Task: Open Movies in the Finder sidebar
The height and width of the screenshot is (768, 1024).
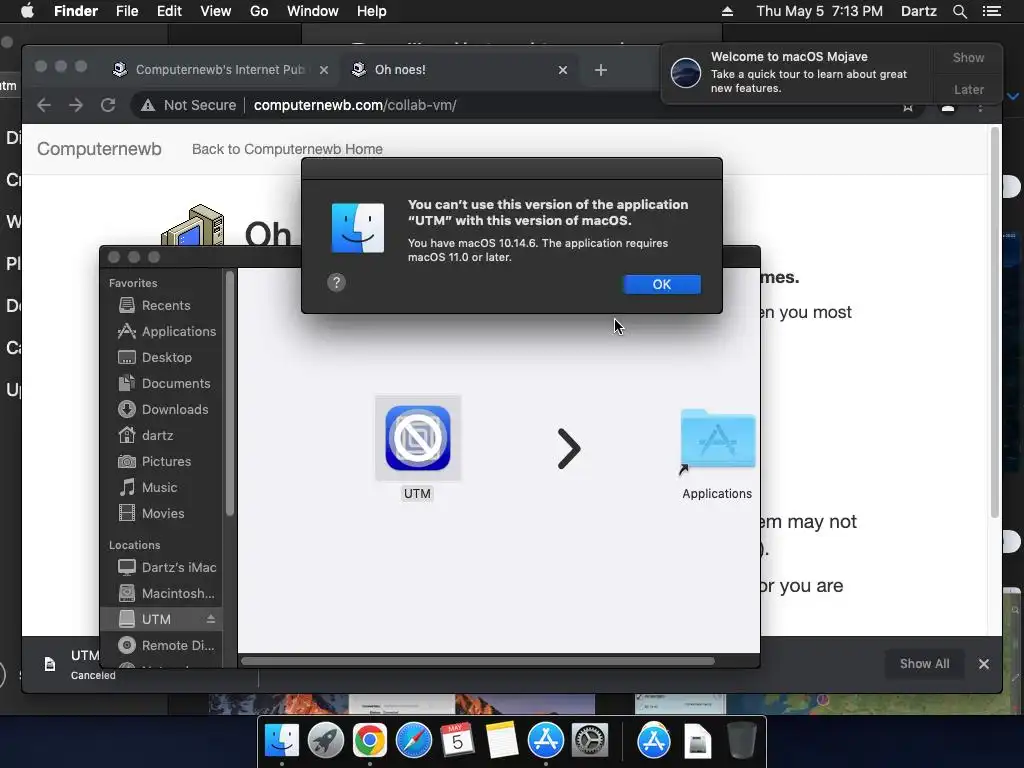Action: 163,514
